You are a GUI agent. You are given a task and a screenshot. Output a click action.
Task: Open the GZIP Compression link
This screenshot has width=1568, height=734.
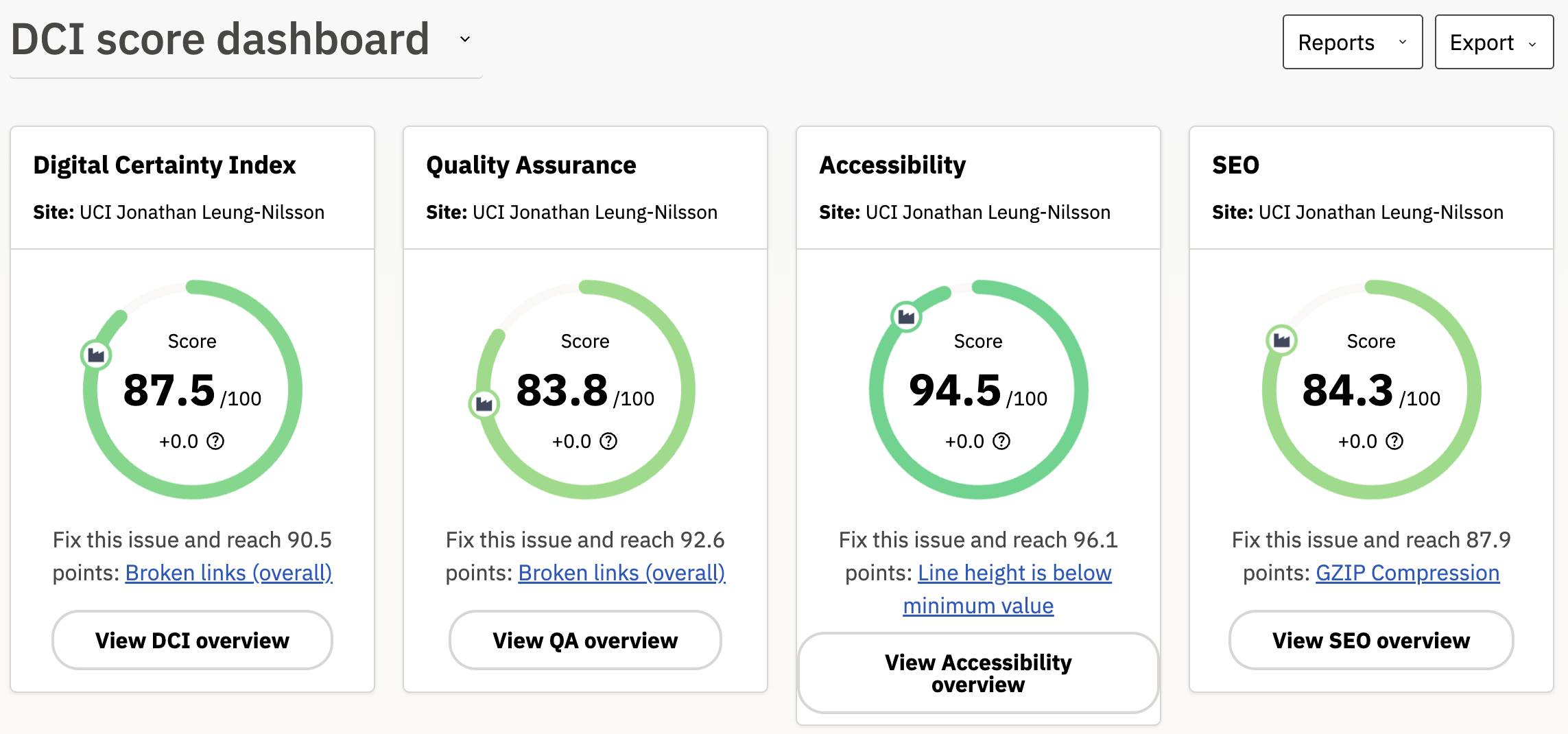coord(1407,573)
